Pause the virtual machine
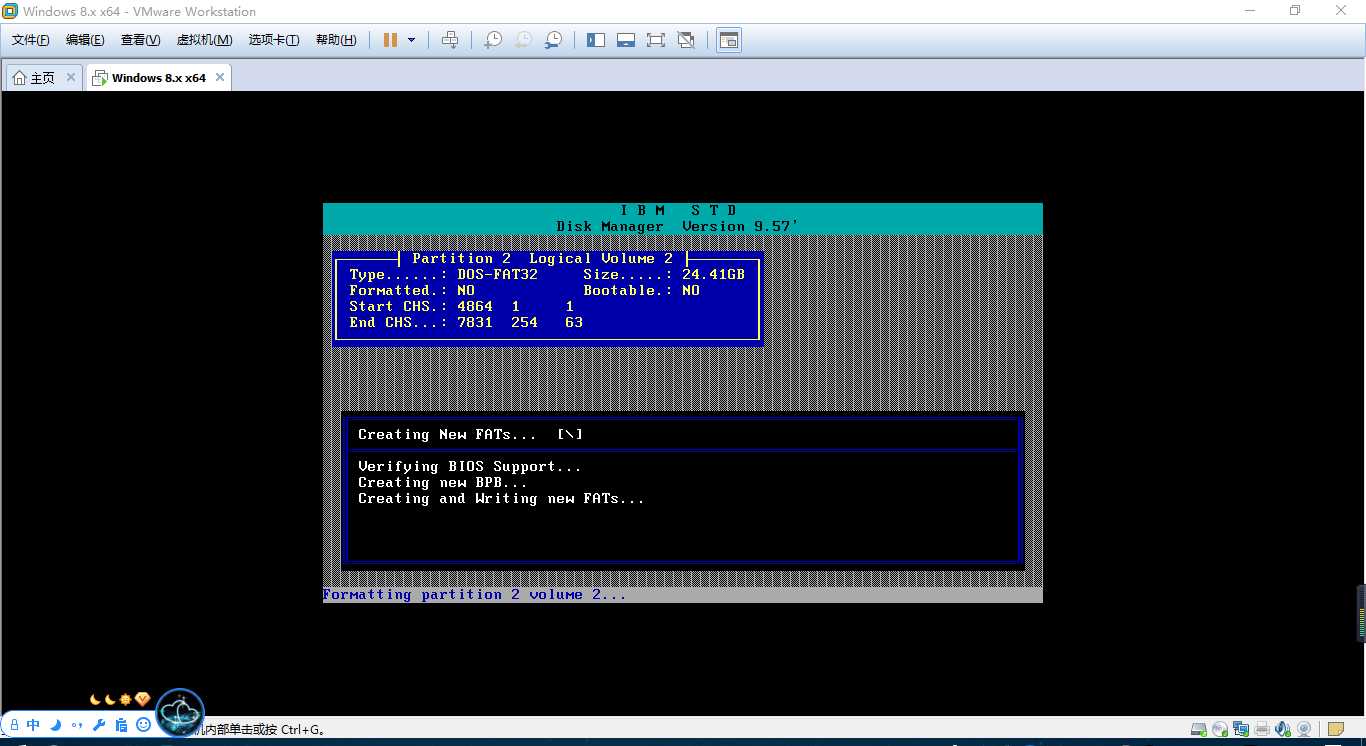This screenshot has width=1366, height=746. [x=390, y=40]
